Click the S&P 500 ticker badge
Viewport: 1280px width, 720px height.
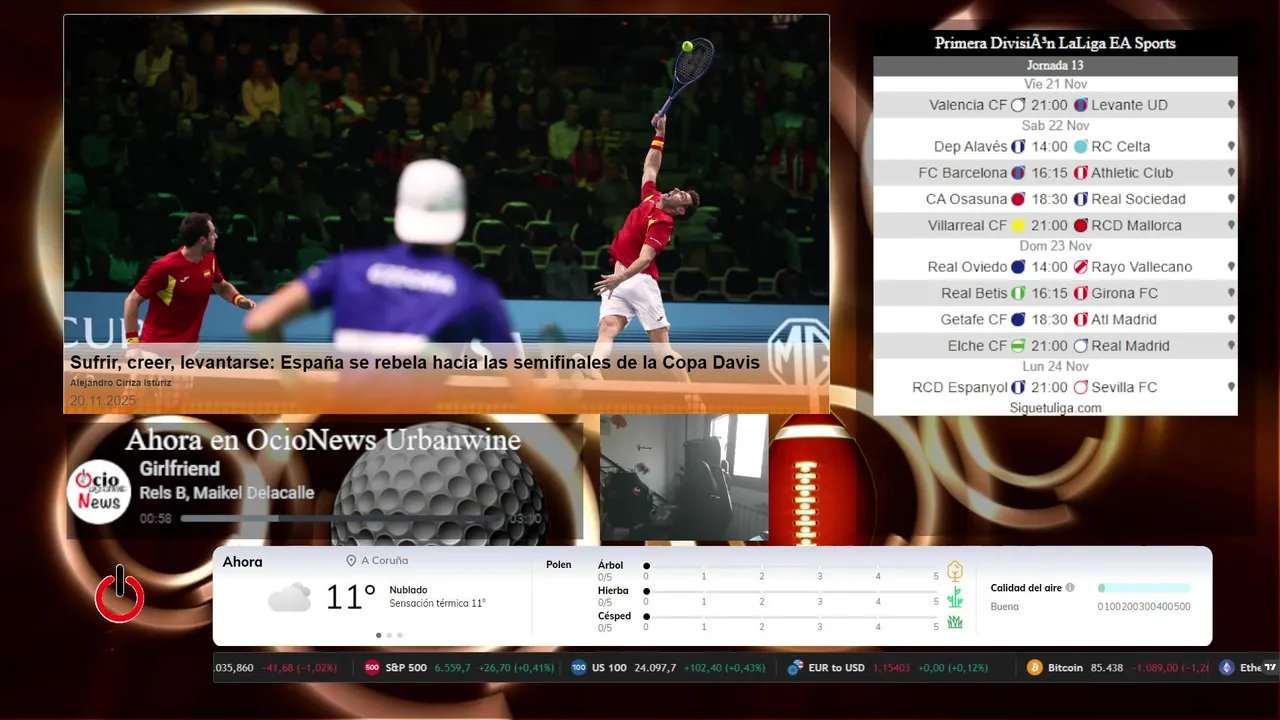pos(372,668)
